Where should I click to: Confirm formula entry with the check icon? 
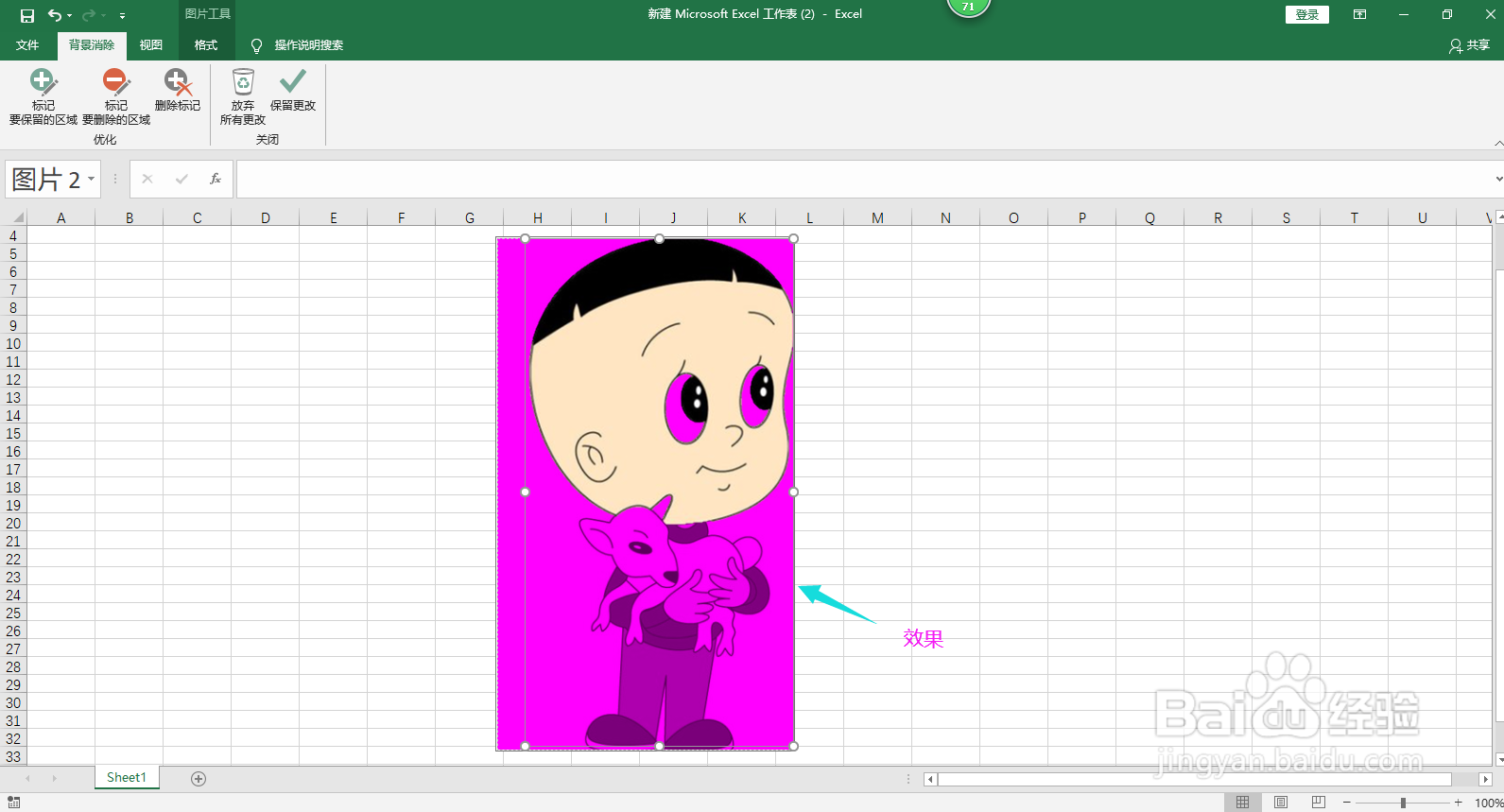click(x=182, y=179)
